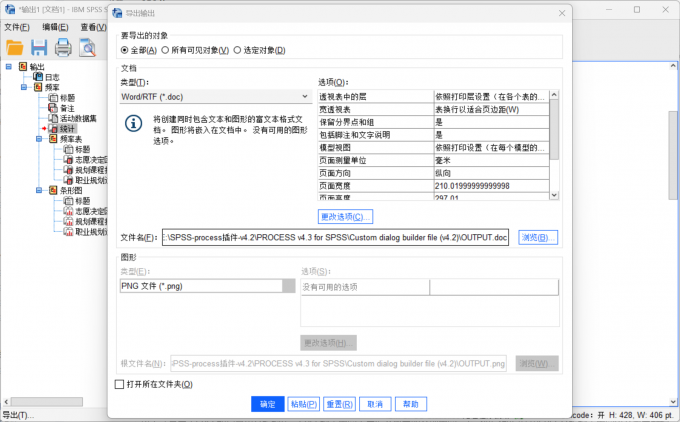This screenshot has height=422, width=680.
Task: Click the print preview magnifier icon
Action: [x=88, y=47]
